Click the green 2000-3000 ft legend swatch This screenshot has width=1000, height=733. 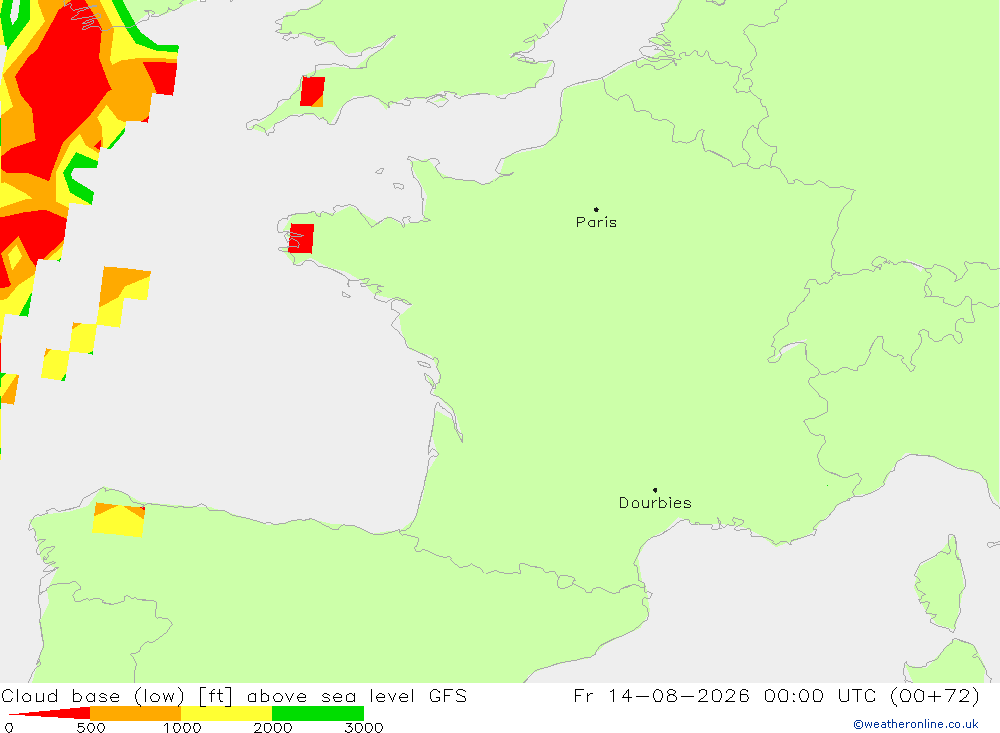pos(318,713)
